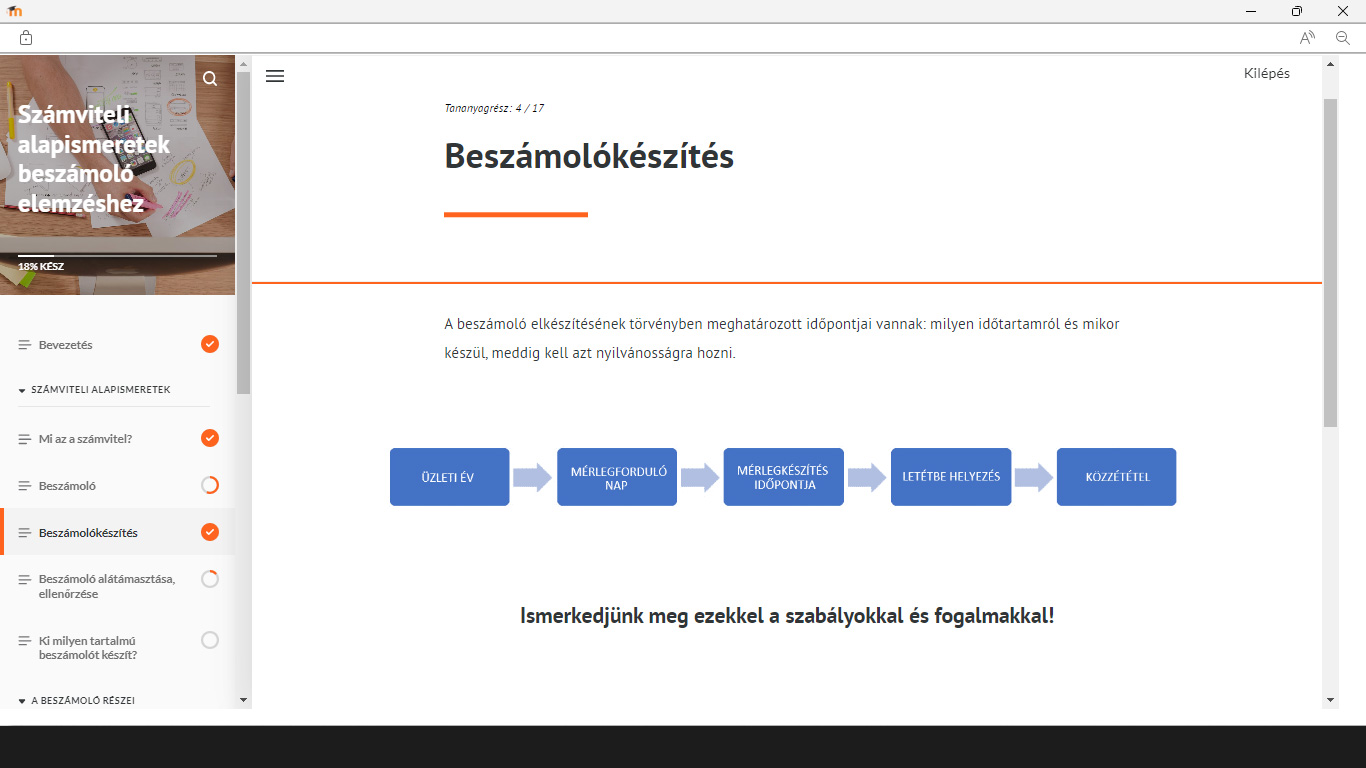The height and width of the screenshot is (768, 1366).
Task: Open the hamburger navigation menu
Action: point(275,75)
